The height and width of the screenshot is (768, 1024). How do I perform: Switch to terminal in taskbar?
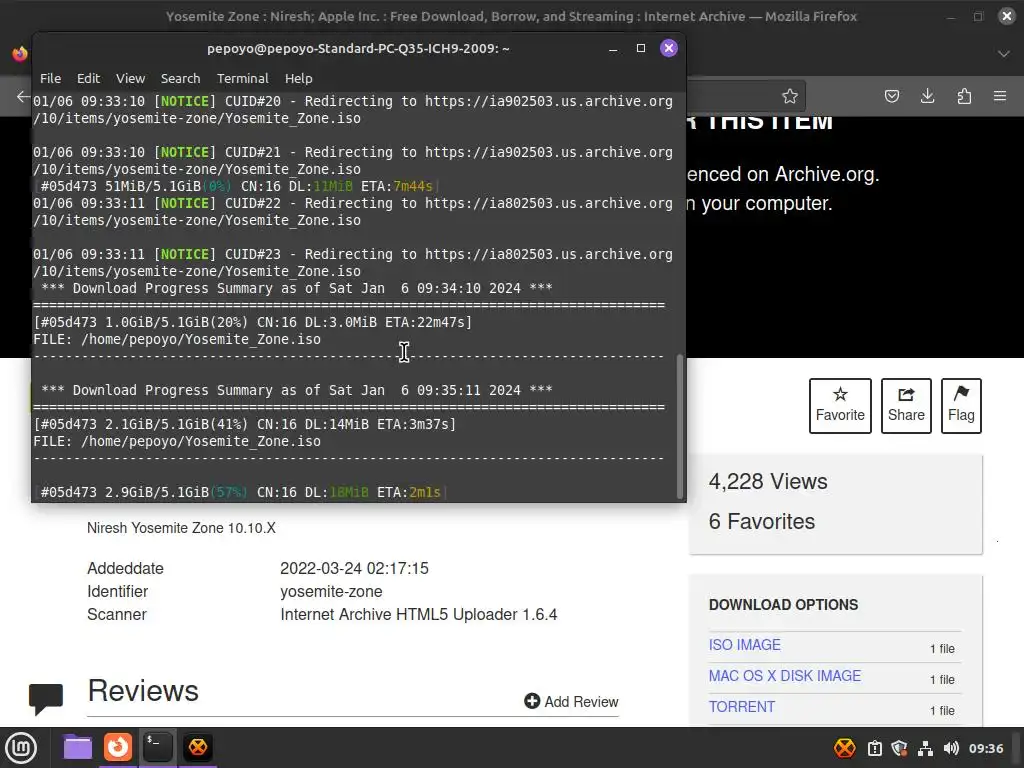tap(157, 747)
